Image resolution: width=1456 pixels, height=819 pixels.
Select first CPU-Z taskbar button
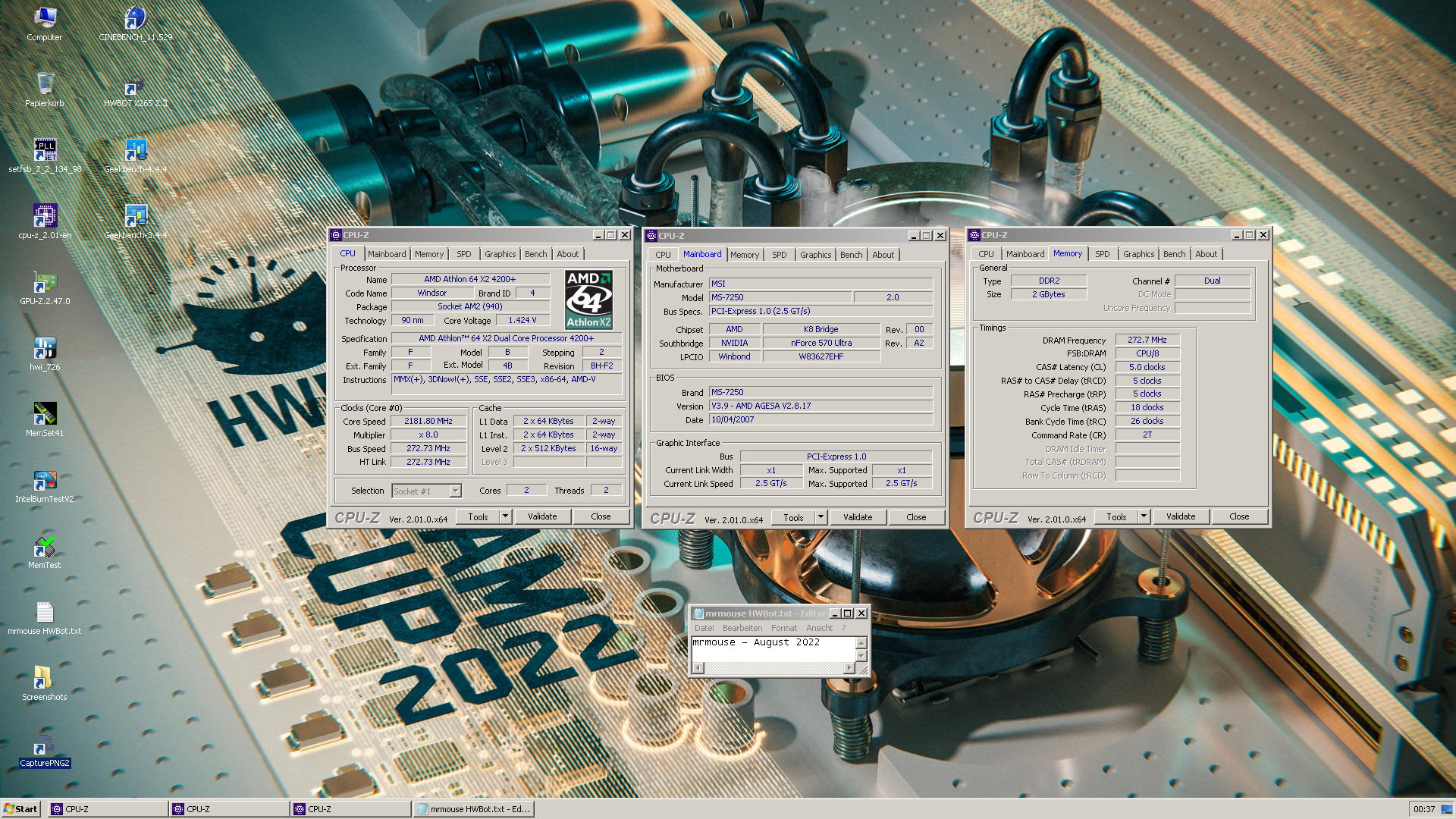(108, 809)
